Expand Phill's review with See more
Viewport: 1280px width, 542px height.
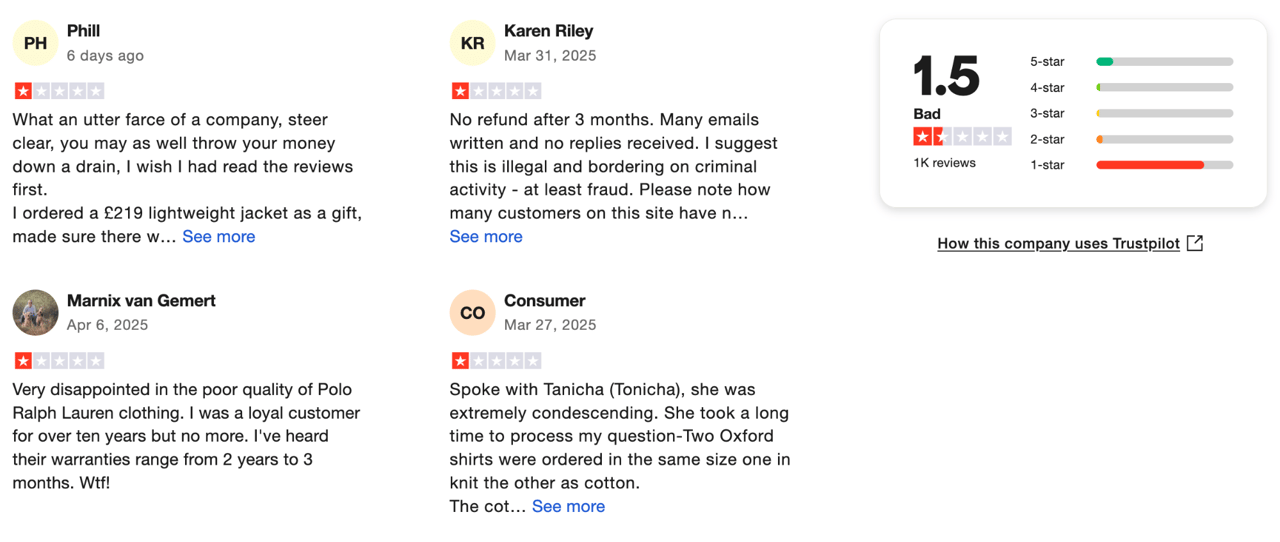[x=218, y=237]
